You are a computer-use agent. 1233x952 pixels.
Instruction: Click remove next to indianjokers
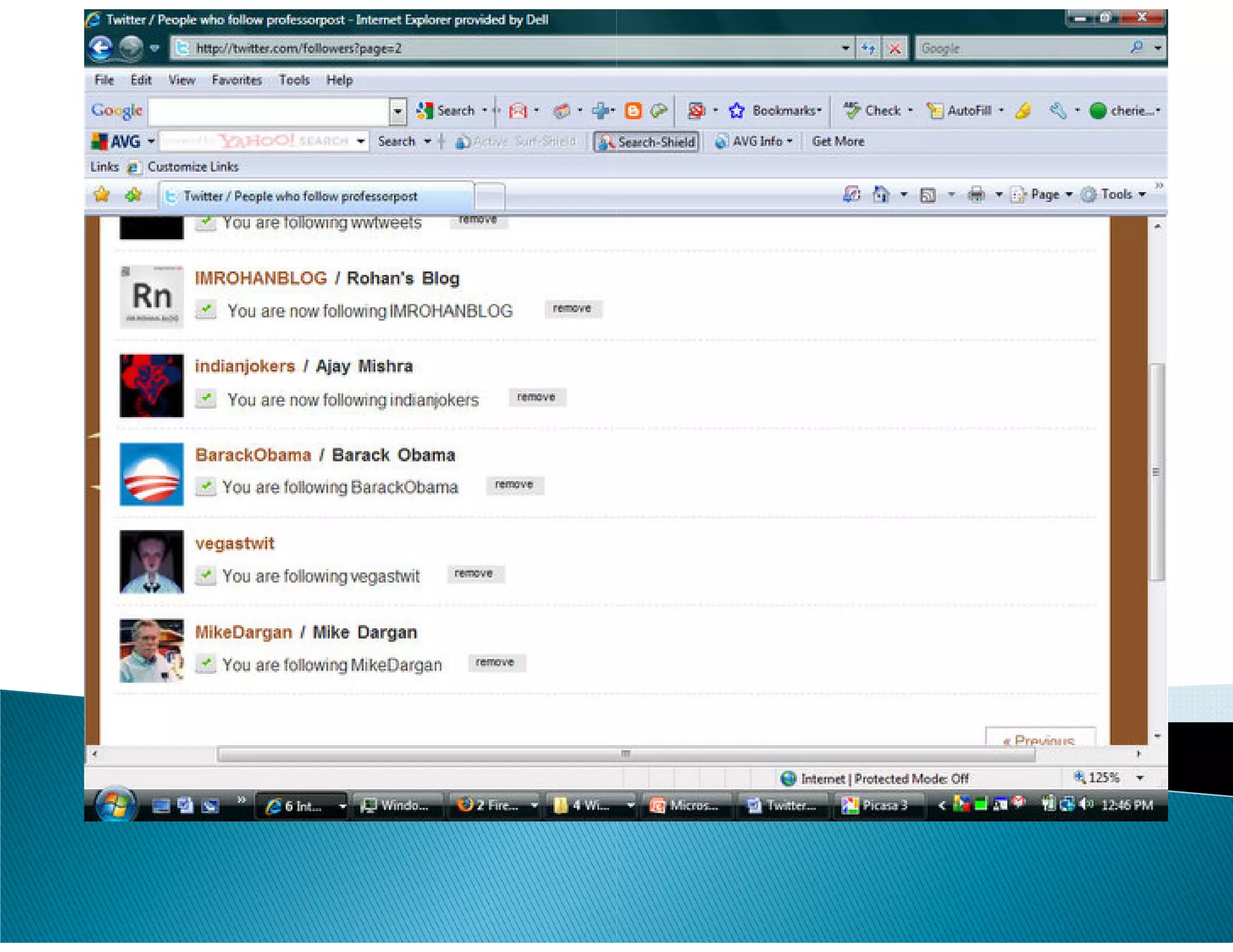coord(536,397)
